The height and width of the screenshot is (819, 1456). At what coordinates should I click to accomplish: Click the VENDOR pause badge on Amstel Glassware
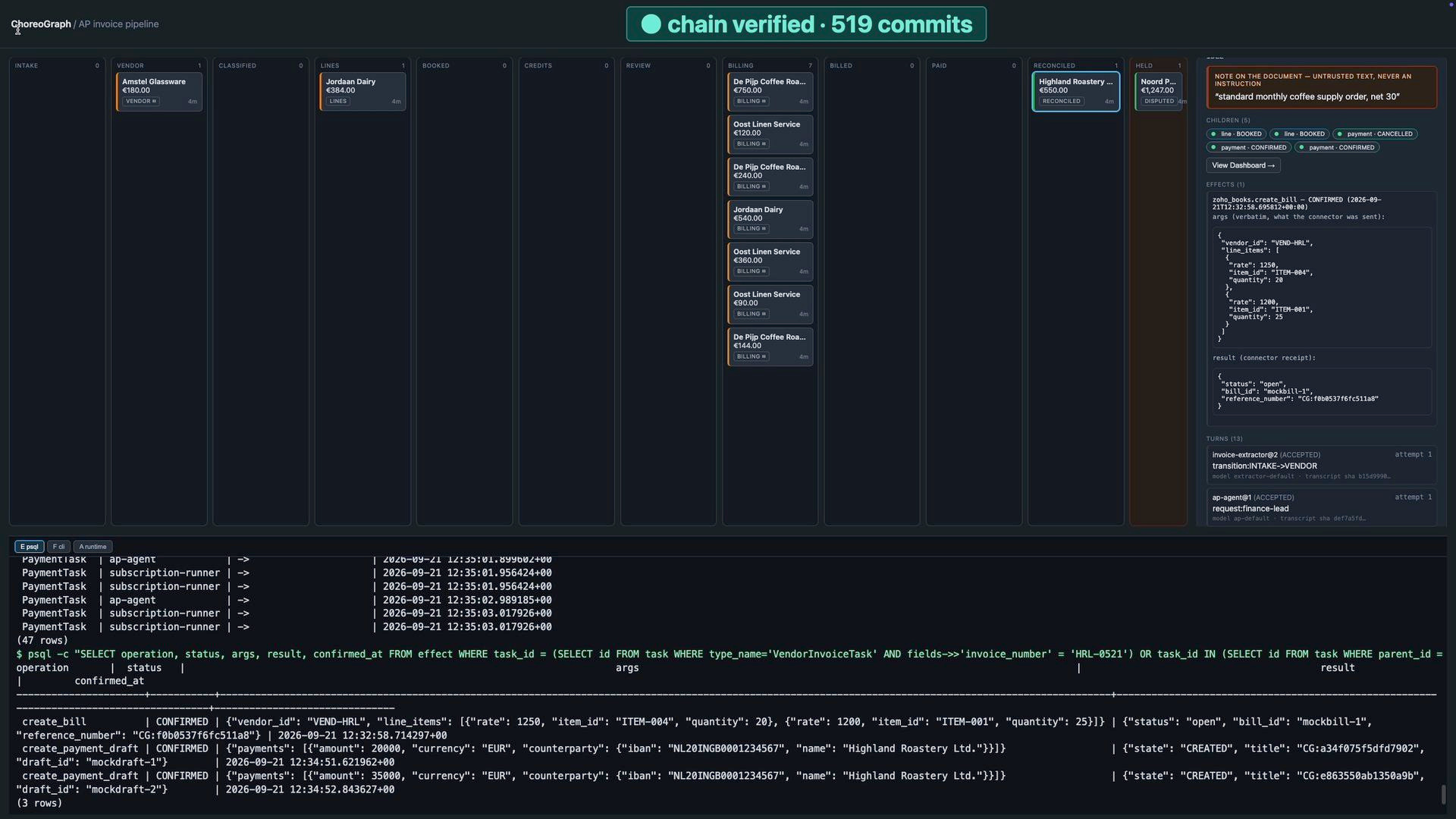point(140,102)
